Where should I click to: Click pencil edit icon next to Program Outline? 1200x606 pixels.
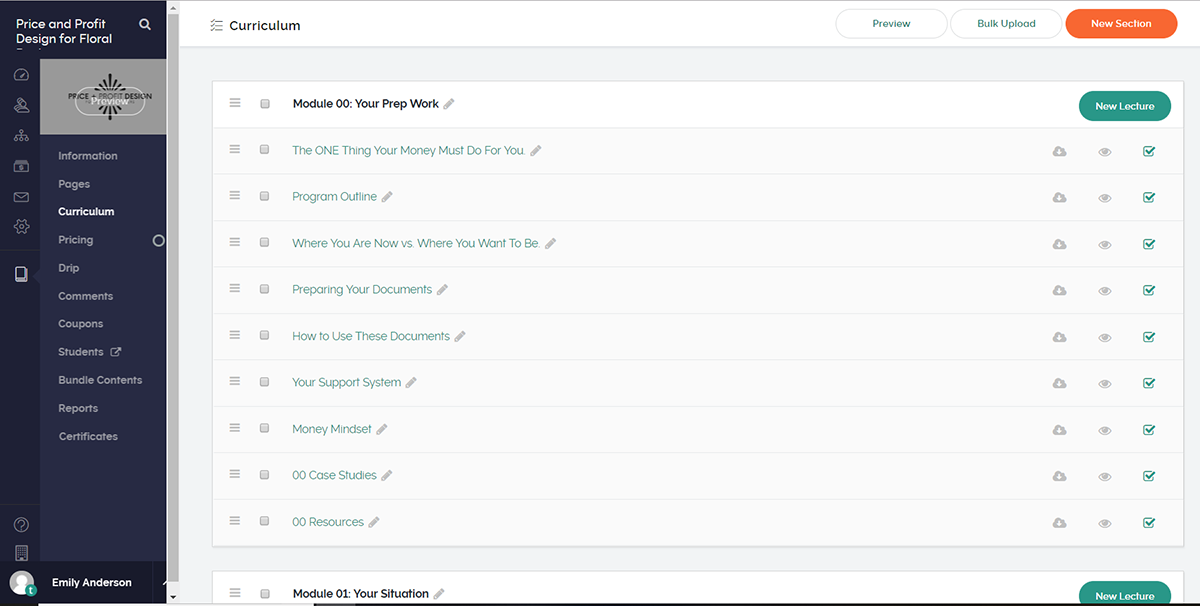tap(387, 197)
